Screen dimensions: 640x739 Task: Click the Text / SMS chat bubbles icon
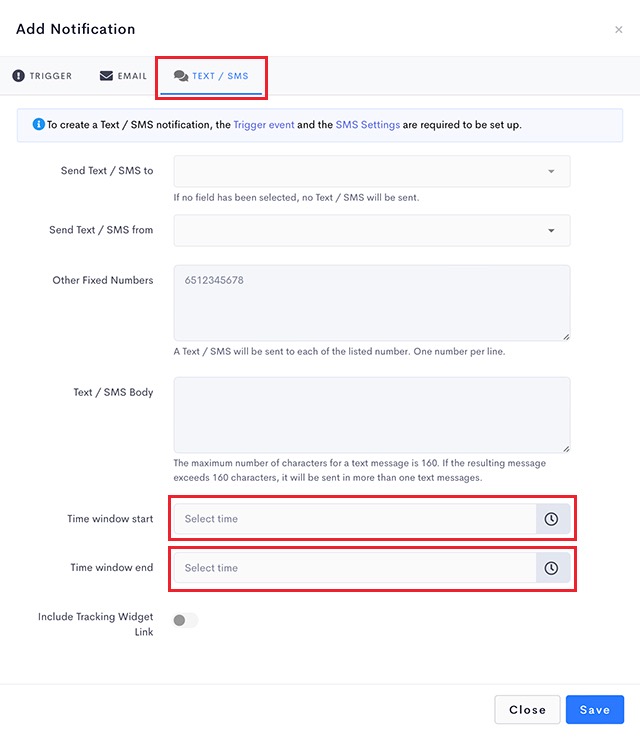pyautogui.click(x=181, y=76)
